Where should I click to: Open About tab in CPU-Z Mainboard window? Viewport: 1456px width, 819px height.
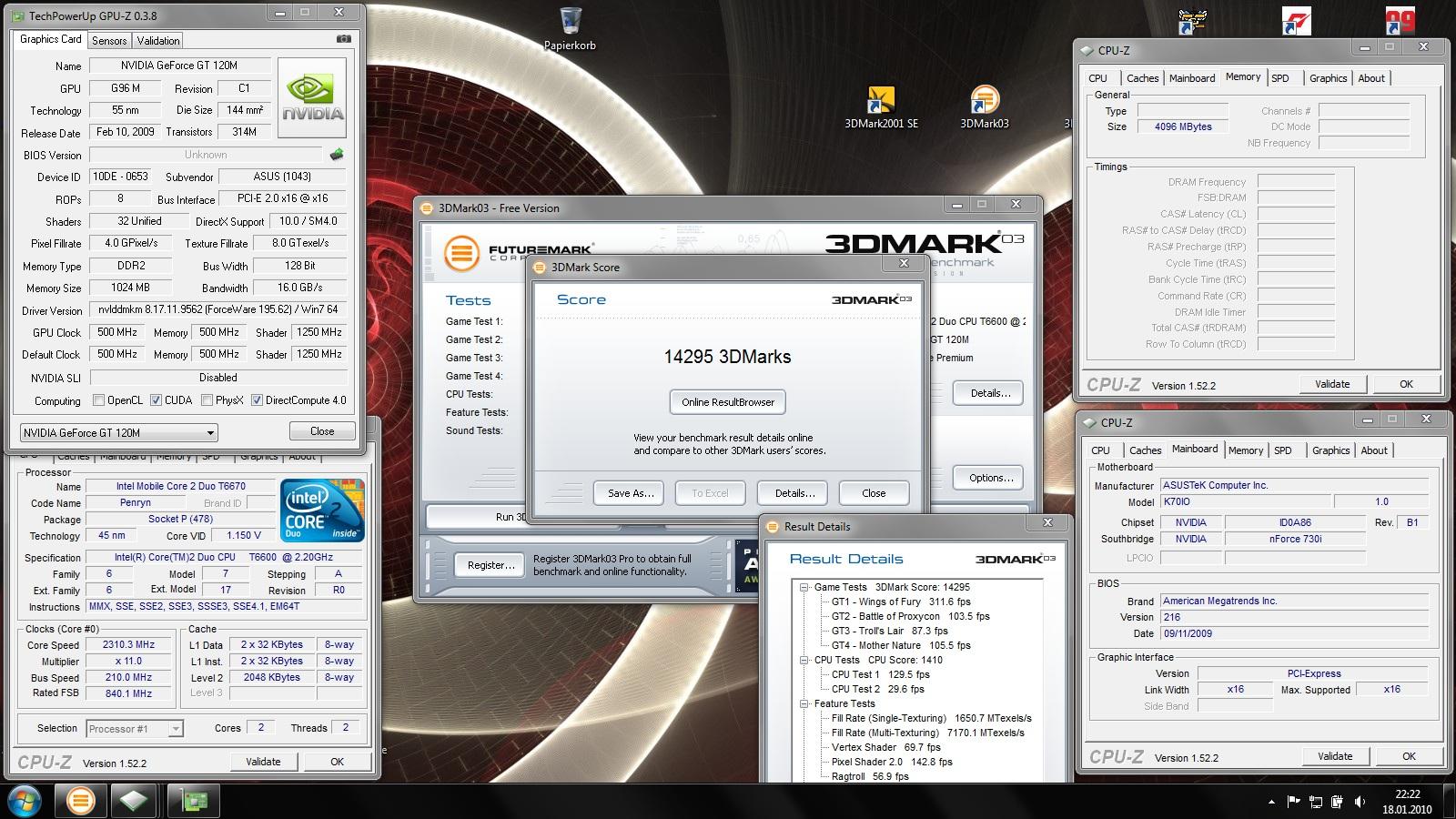point(1374,450)
